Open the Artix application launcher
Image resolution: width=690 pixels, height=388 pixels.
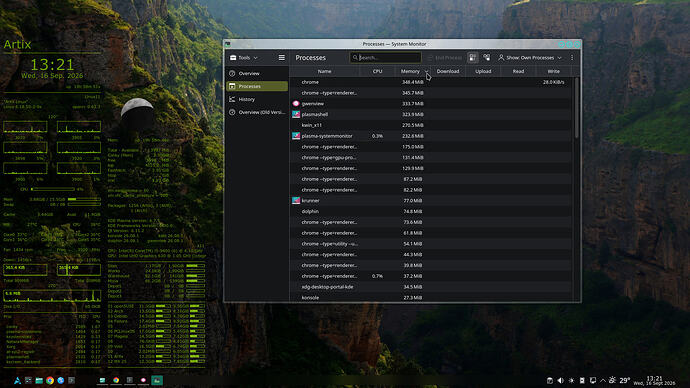click(17, 381)
